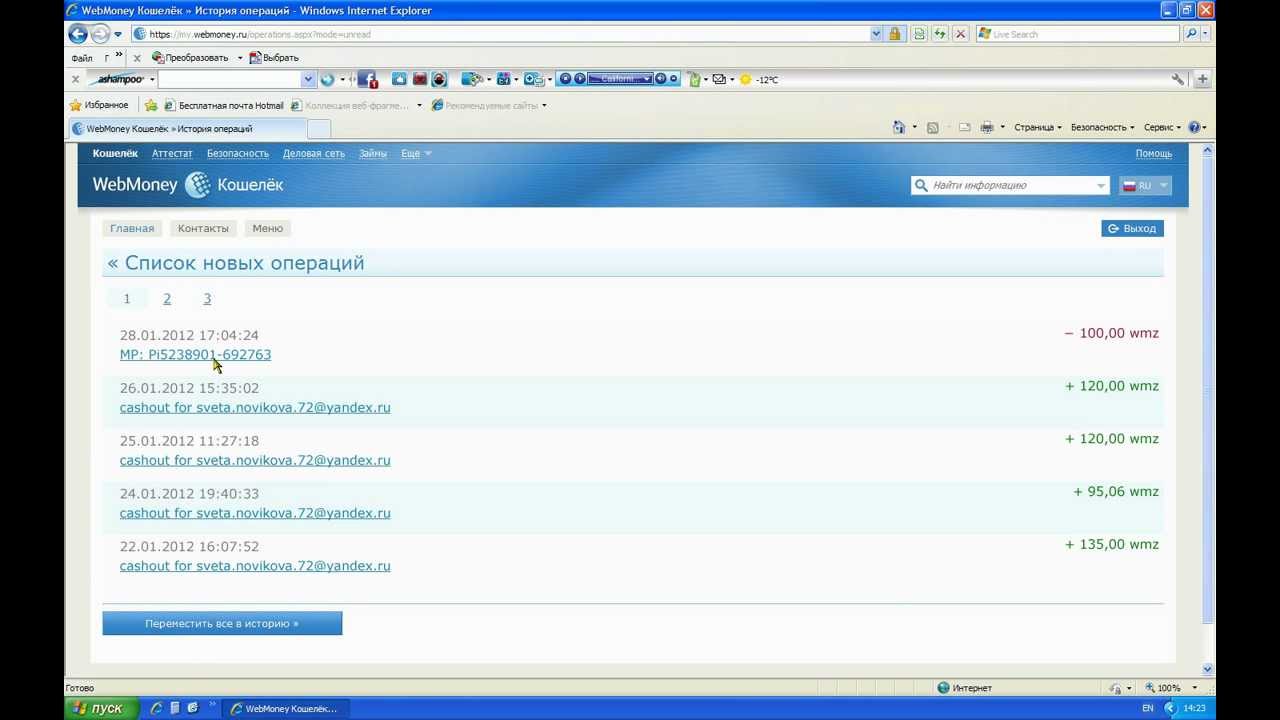Click the browser Forward arrow button
The height and width of the screenshot is (720, 1280).
point(100,34)
